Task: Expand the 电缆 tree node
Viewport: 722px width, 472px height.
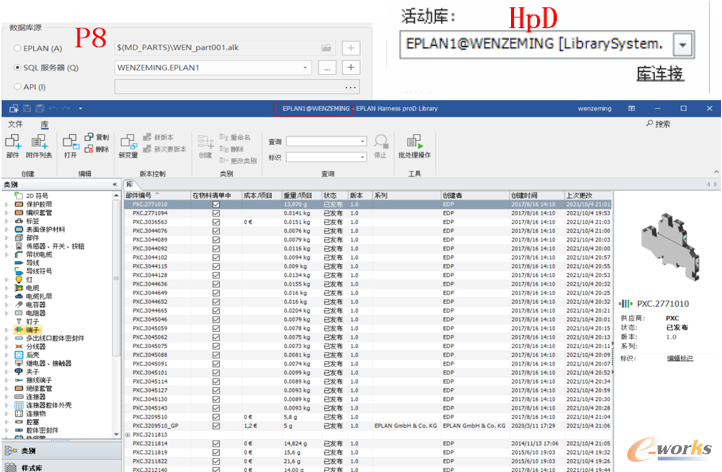Action: tap(7, 288)
